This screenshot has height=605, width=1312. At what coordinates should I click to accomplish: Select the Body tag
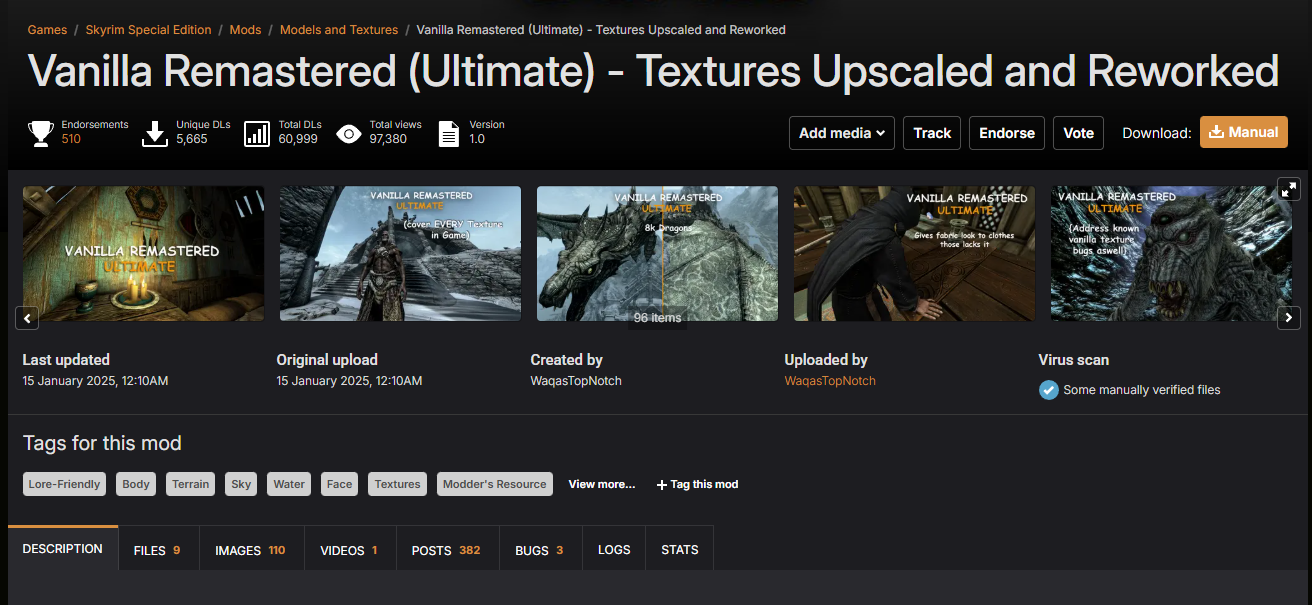tap(136, 484)
